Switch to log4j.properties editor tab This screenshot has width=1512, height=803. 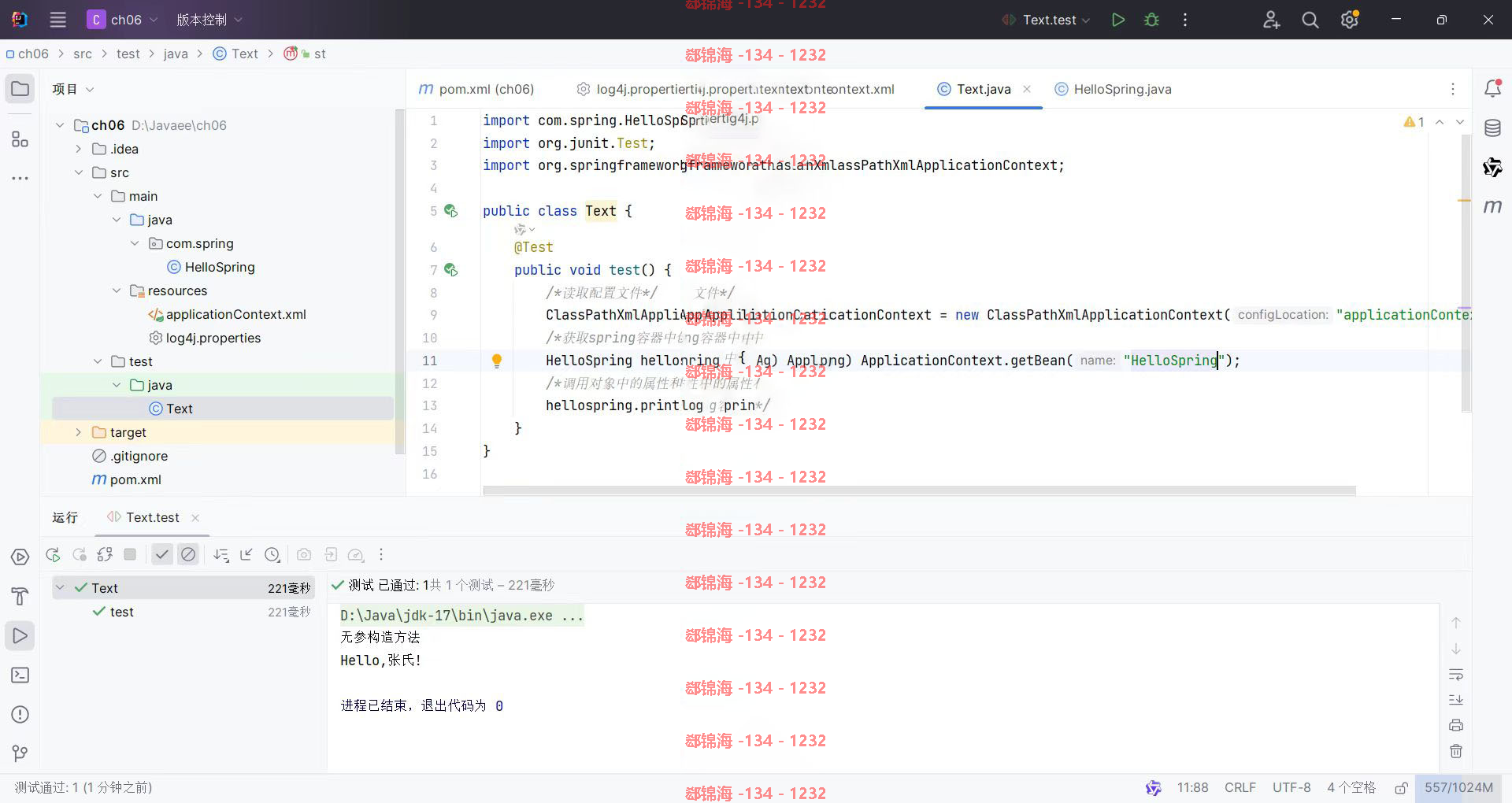click(x=638, y=89)
